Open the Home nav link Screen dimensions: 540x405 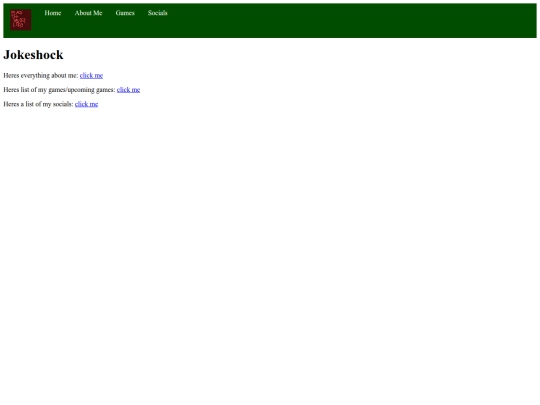[x=53, y=13]
